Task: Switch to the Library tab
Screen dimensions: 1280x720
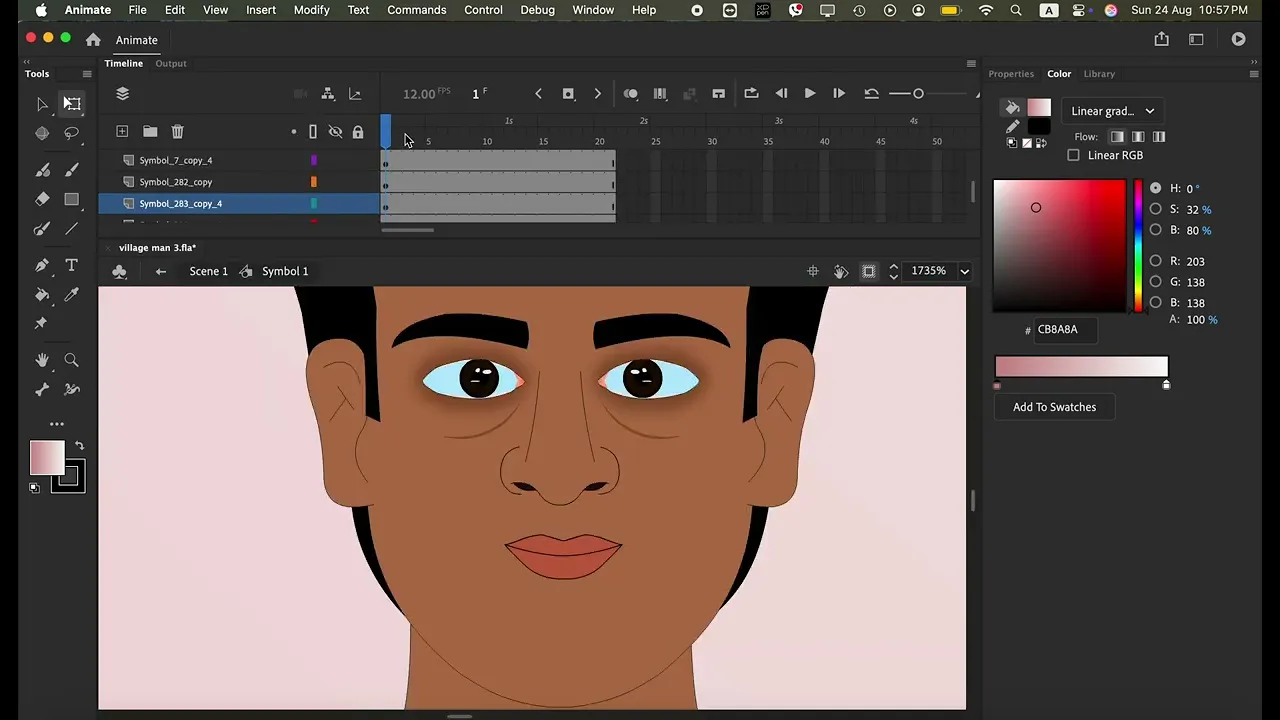Action: click(x=1099, y=74)
